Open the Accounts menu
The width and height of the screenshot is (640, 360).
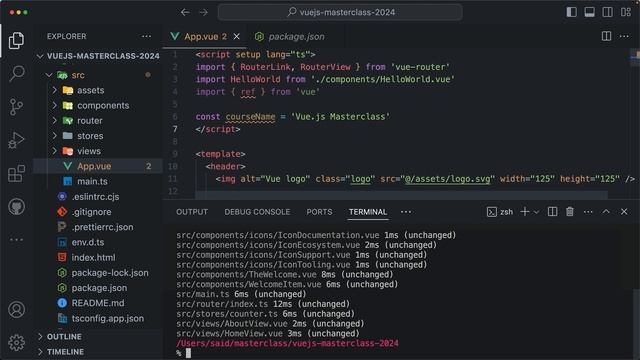click(16, 310)
